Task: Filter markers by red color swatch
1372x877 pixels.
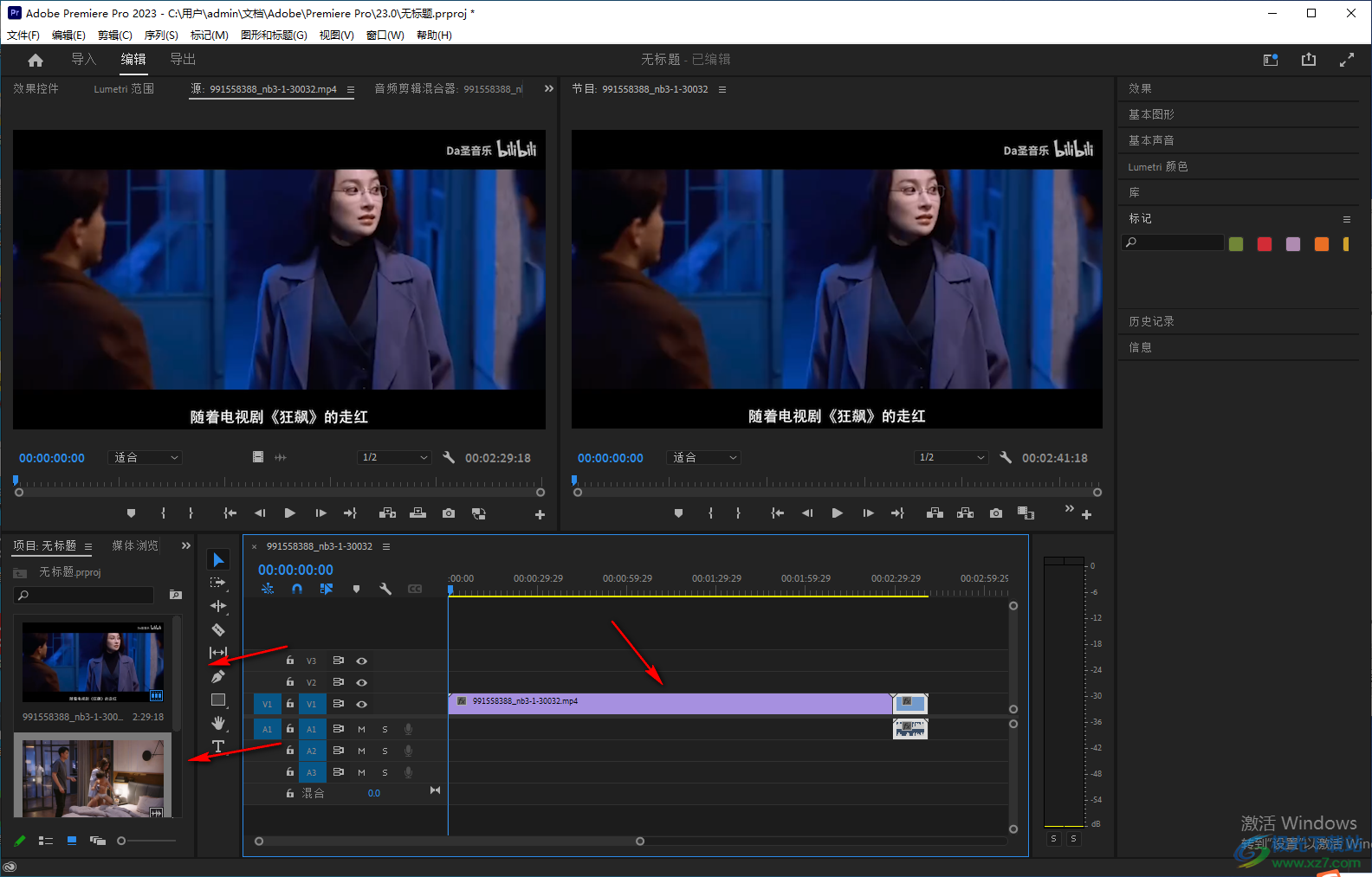Action: click(x=1265, y=244)
